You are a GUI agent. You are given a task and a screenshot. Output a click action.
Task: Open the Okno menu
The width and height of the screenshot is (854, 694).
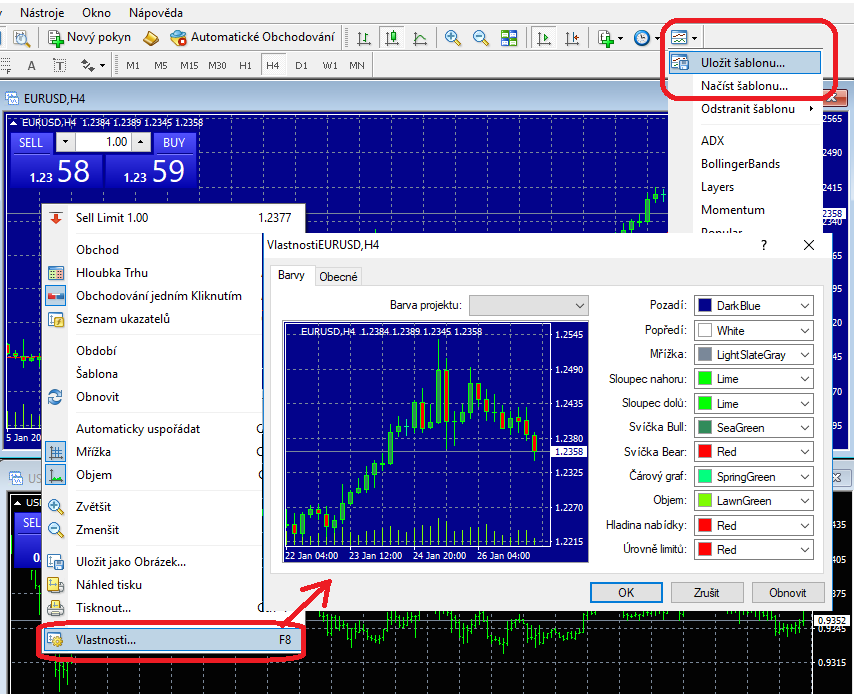[96, 13]
